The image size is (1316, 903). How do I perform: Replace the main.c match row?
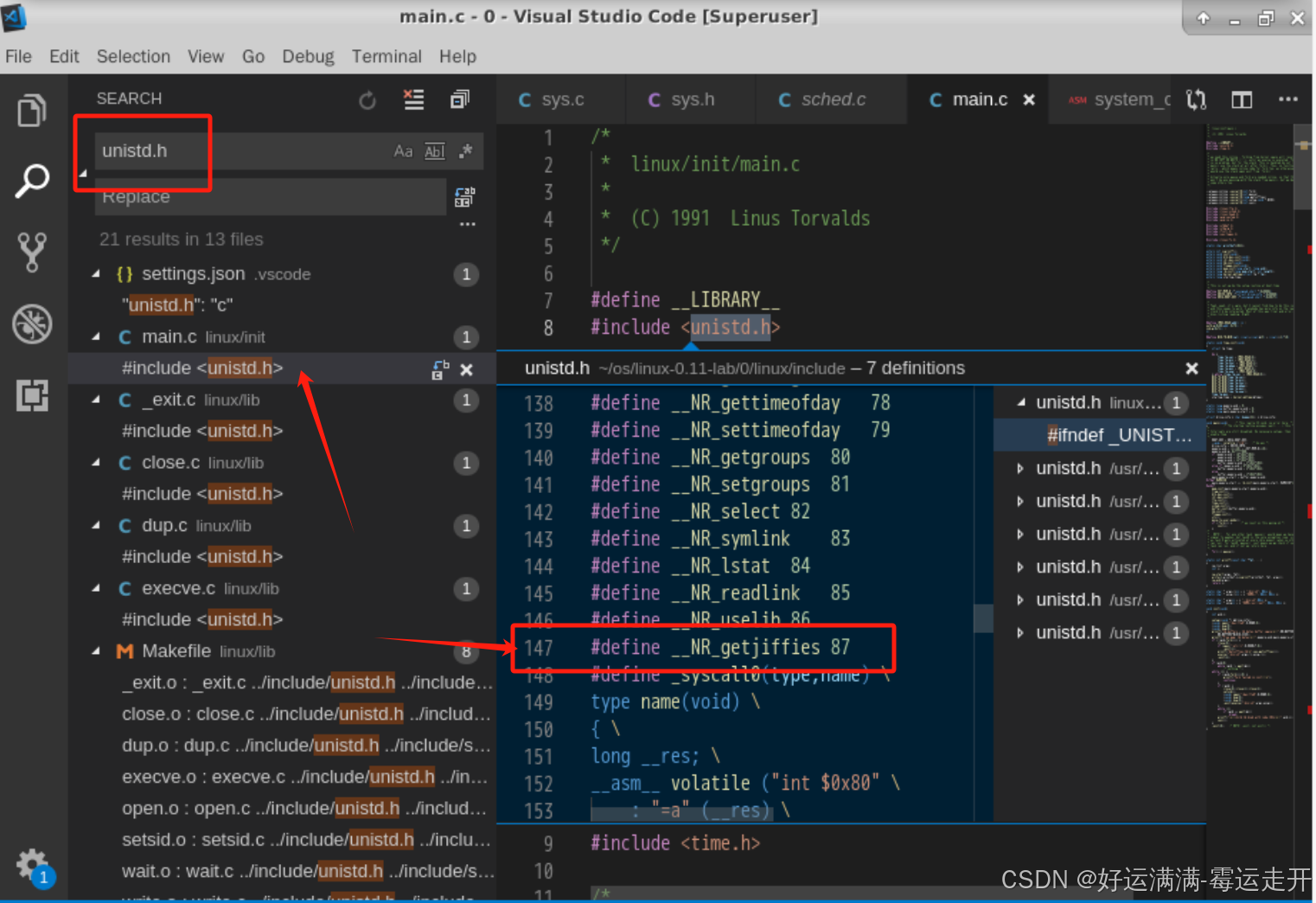pos(440,370)
